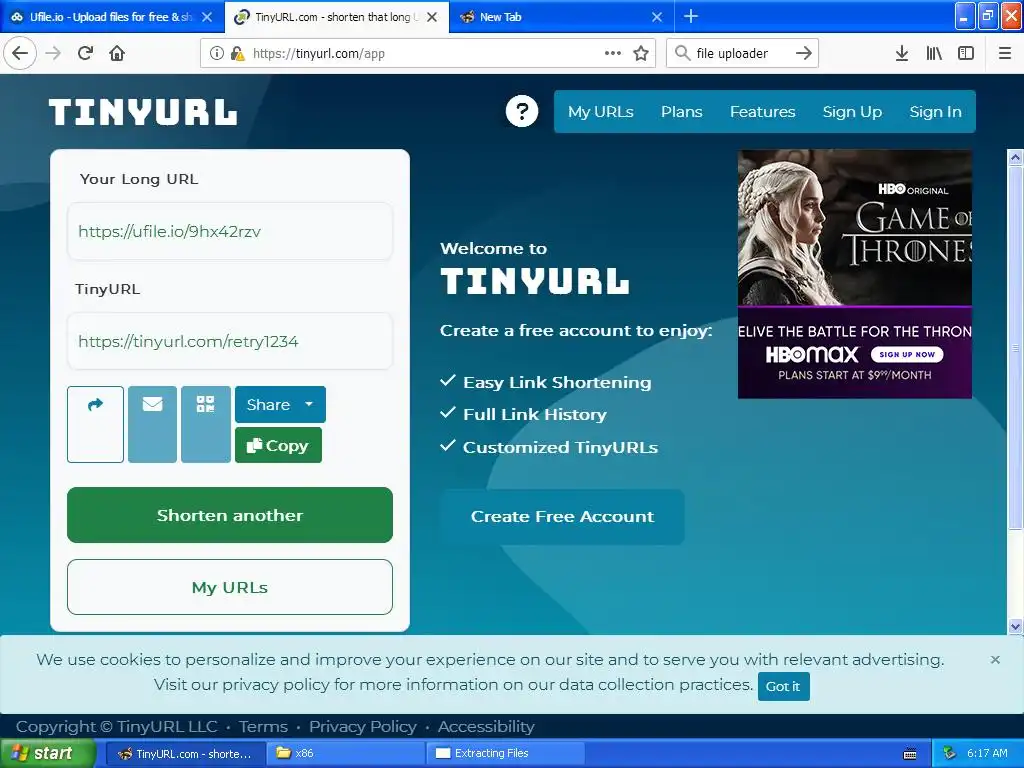This screenshot has height=768, width=1024.
Task: Open the Share dropdown
Action: (280, 405)
